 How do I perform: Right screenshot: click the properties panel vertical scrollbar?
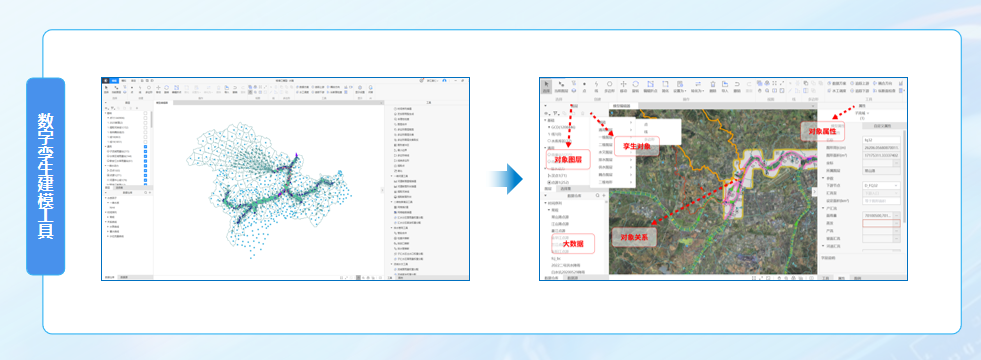pos(905,176)
